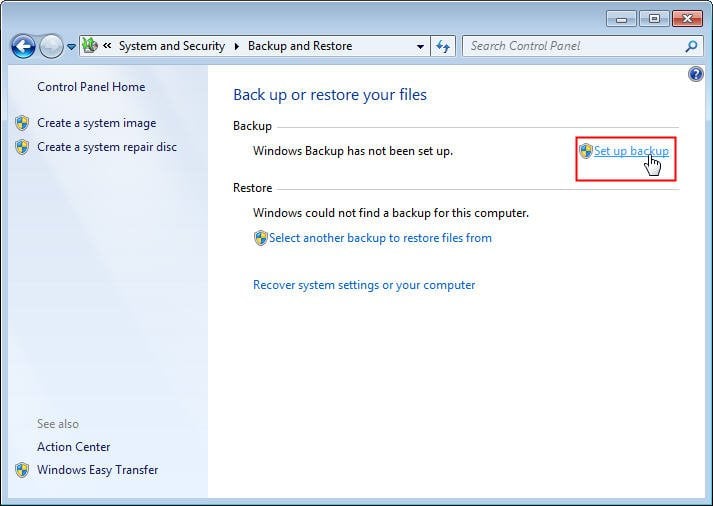
Task: Open Windows Easy Transfer link
Action: pos(98,470)
